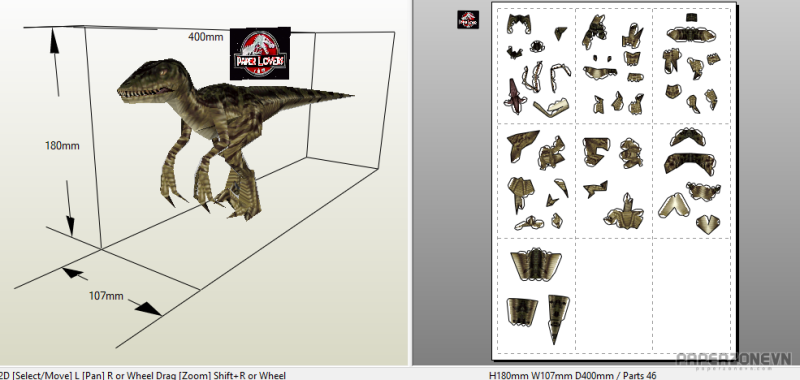The image size is (800, 380).
Task: Select the 107mm width dimension label
Action: [x=106, y=295]
